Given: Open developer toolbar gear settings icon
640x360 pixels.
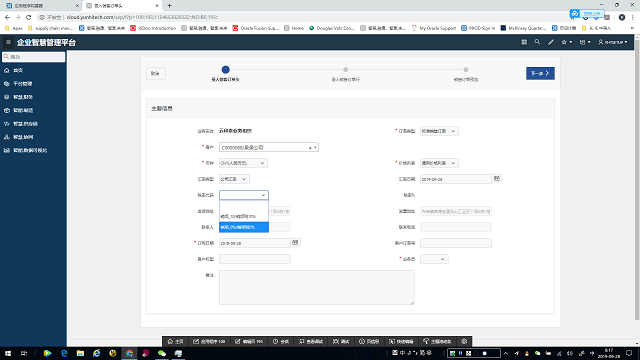Looking at the screenshot, I should (x=464, y=341).
